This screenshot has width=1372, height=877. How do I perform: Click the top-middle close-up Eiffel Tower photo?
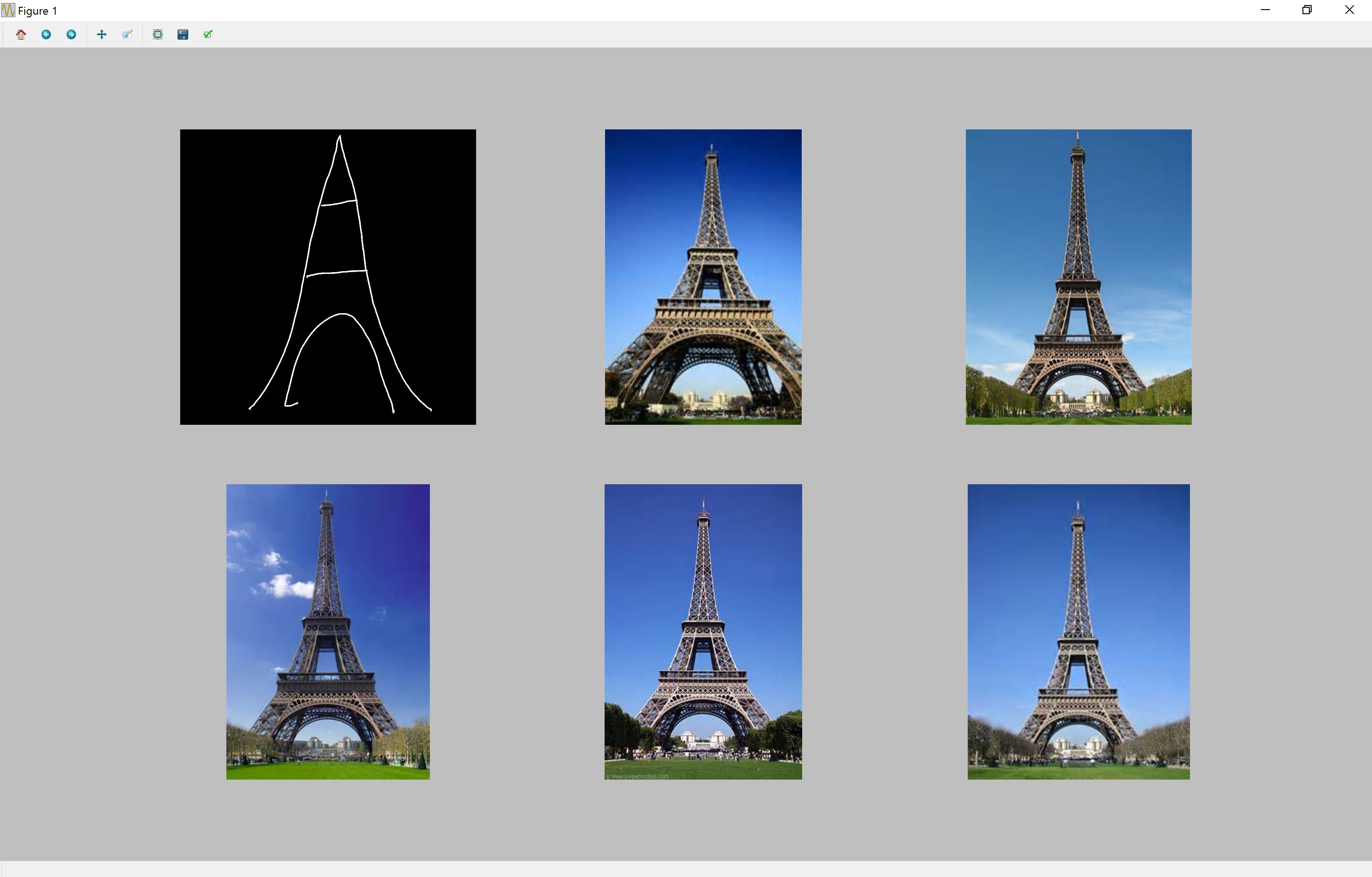coord(703,277)
